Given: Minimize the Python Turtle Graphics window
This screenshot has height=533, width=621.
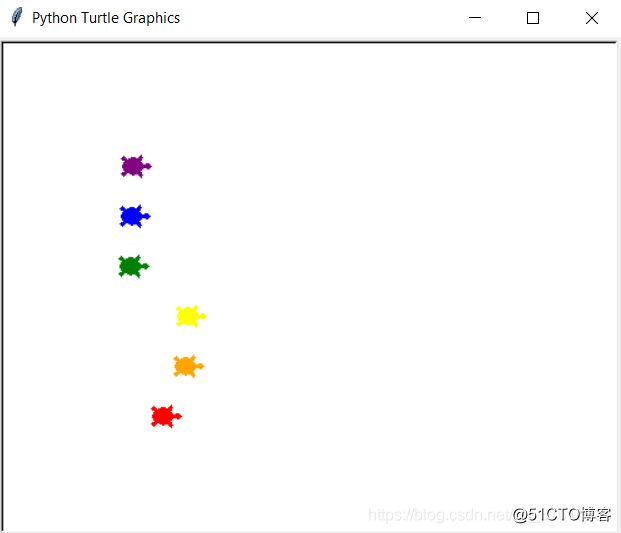Looking at the screenshot, I should pyautogui.click(x=475, y=17).
